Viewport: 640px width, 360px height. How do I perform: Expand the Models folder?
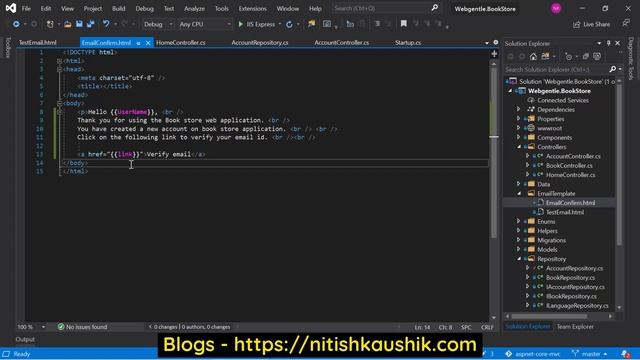pos(518,249)
